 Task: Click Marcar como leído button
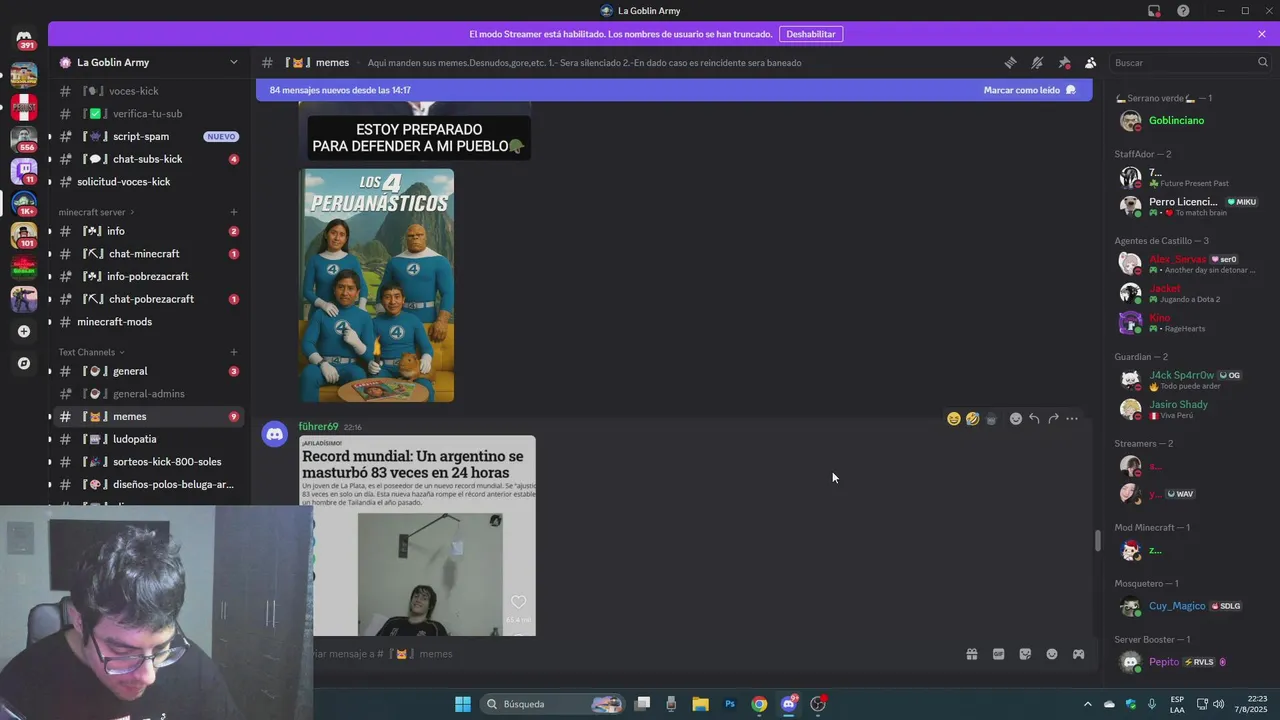pos(1030,90)
